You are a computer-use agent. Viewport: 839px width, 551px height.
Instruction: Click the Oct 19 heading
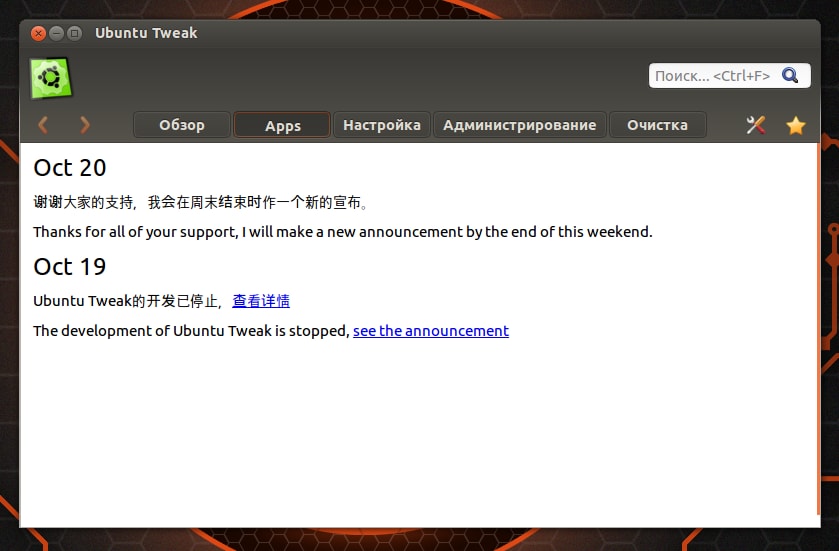[x=70, y=266]
